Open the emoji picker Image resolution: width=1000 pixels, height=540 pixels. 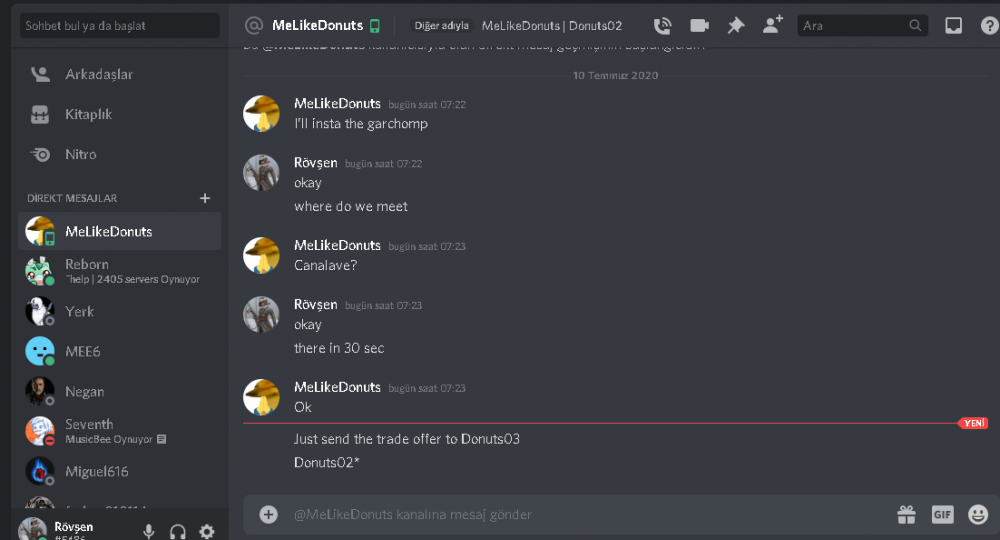point(978,514)
